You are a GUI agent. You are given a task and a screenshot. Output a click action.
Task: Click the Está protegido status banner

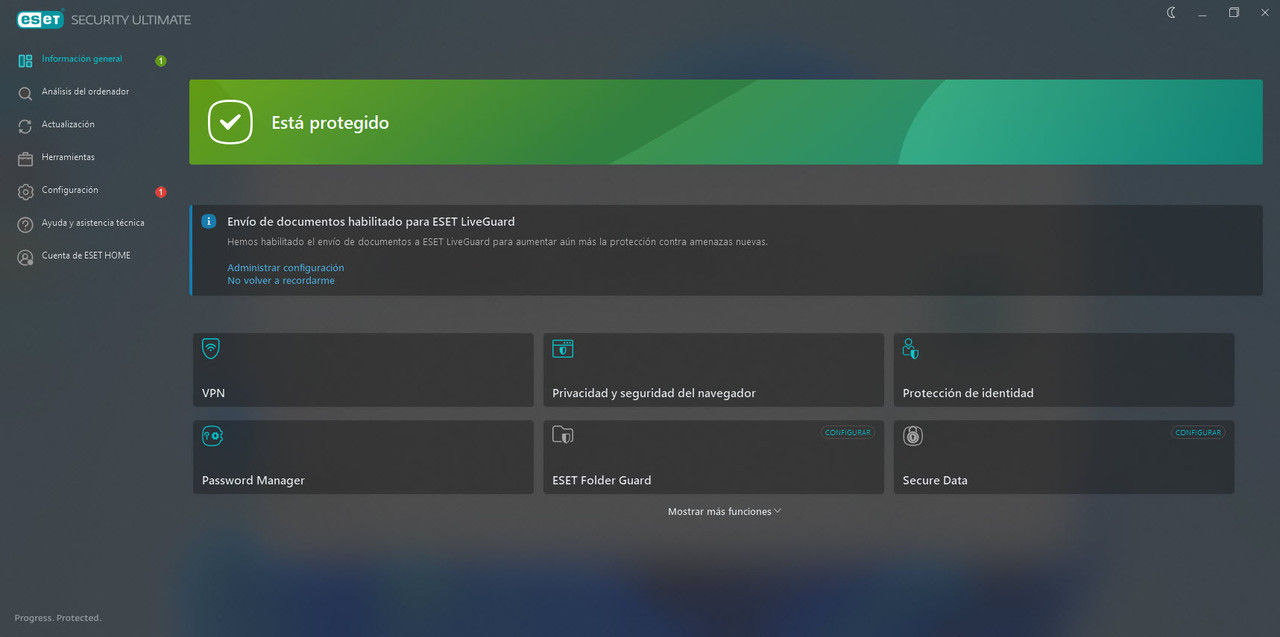(725, 122)
